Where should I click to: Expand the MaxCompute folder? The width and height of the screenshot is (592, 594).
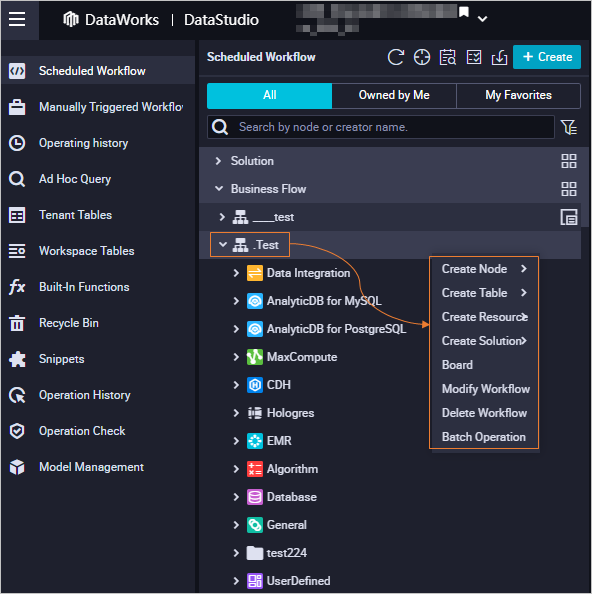coord(236,357)
